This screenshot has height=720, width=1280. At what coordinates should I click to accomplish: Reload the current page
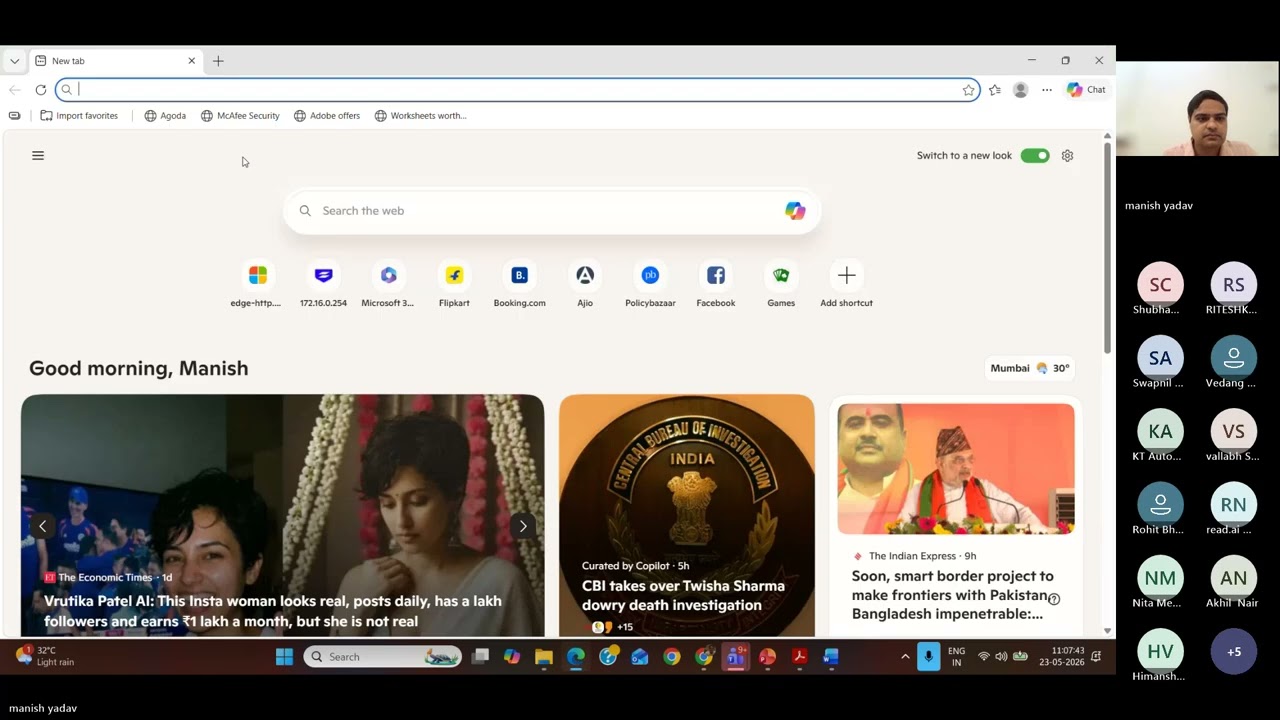[x=41, y=90]
